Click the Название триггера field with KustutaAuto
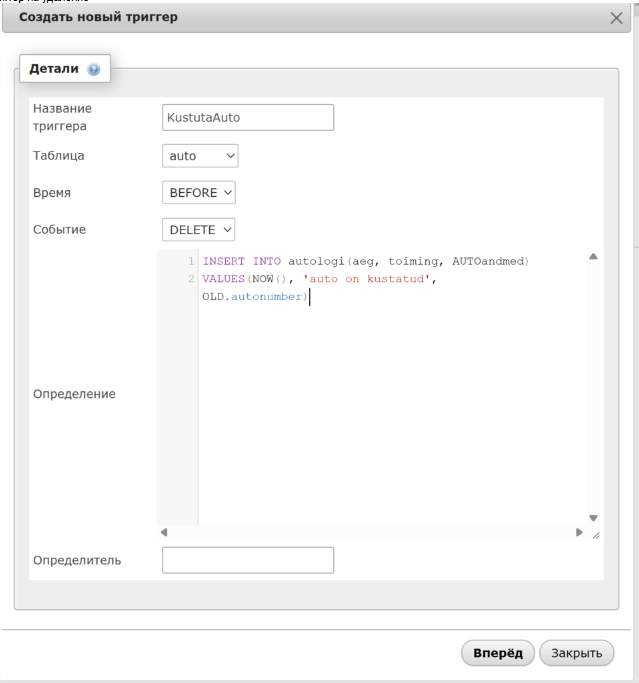The width and height of the screenshot is (639, 683). (x=247, y=117)
